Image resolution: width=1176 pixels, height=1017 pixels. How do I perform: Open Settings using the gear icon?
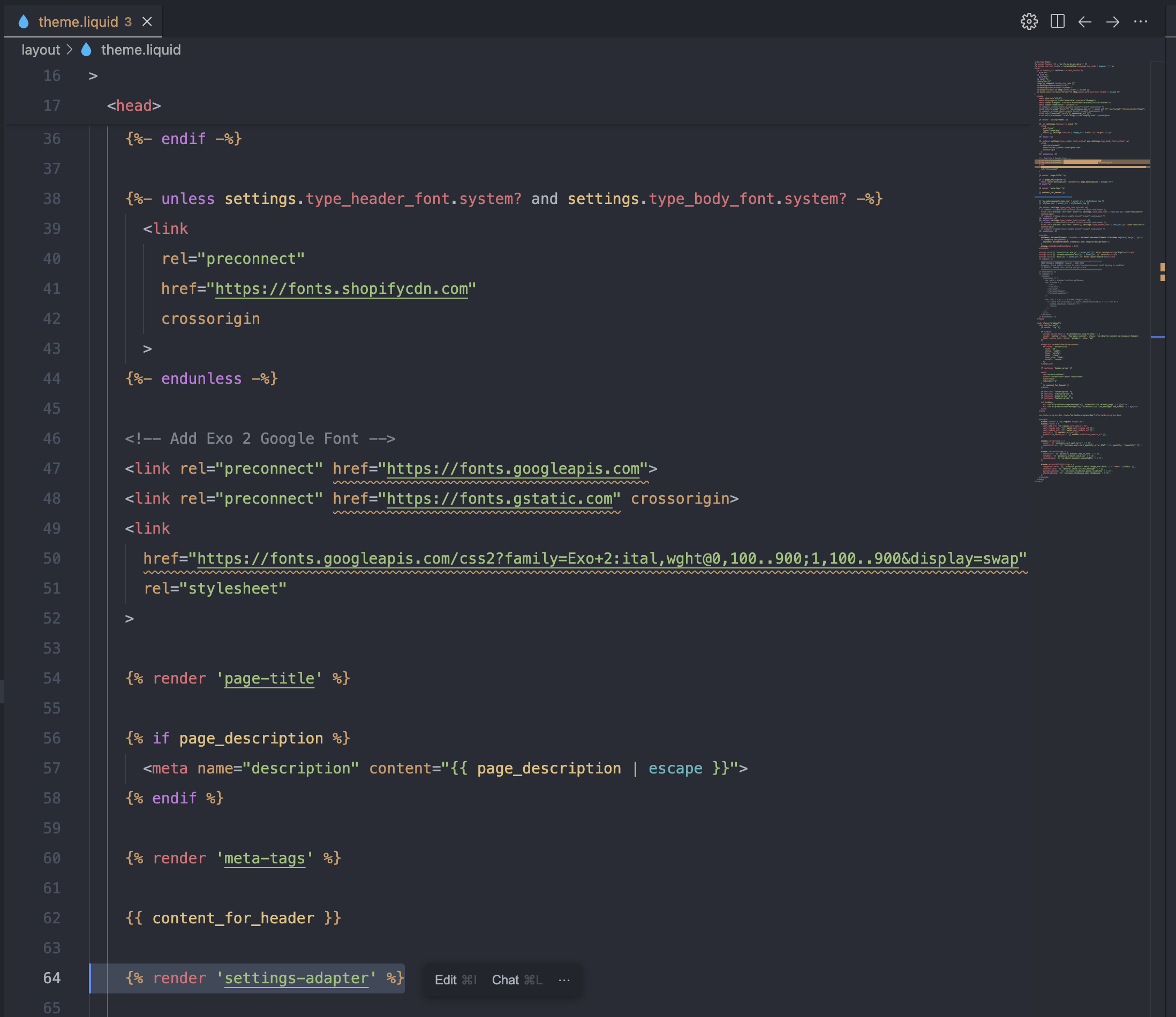(x=1030, y=21)
